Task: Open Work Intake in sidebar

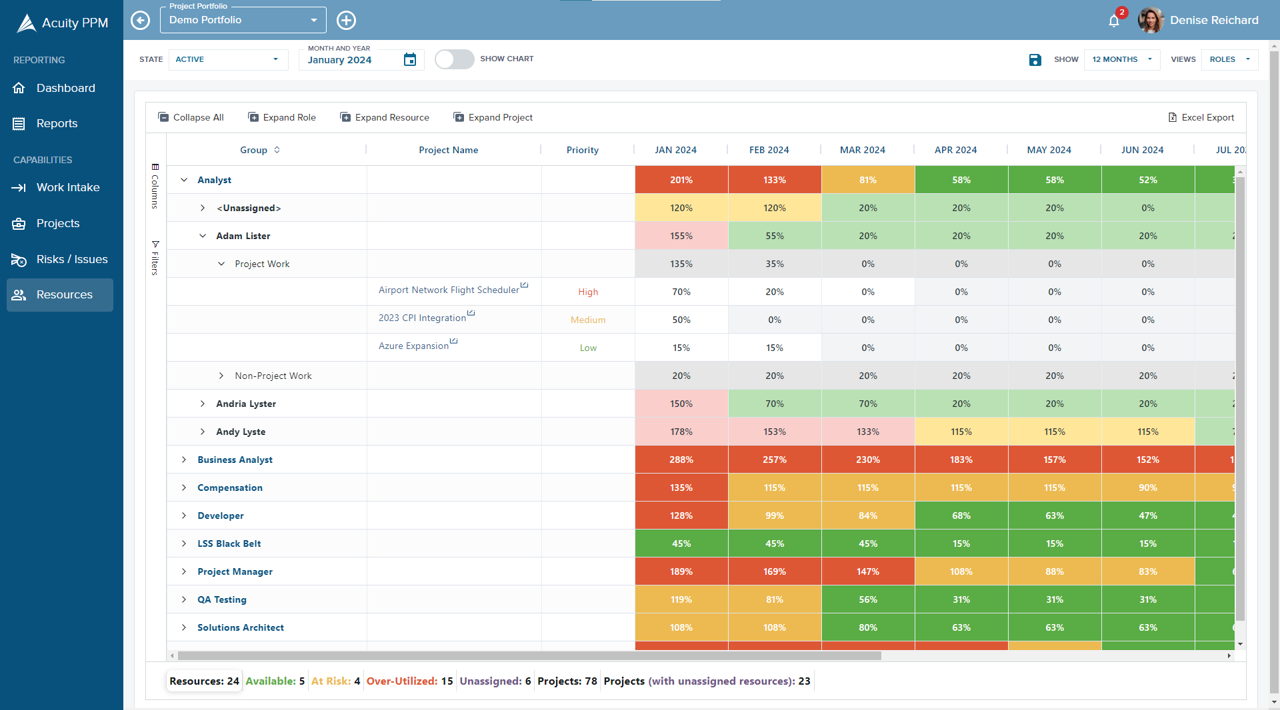Action: 60,187
